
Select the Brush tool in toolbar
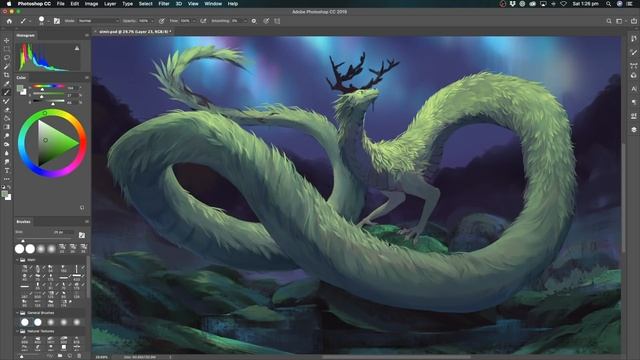pyautogui.click(x=7, y=92)
